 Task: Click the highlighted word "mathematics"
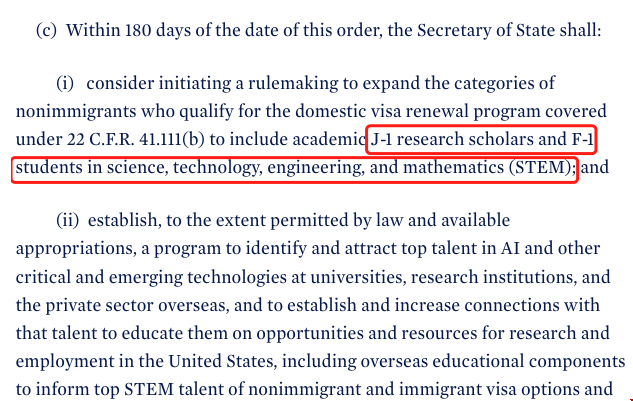[x=454, y=167]
